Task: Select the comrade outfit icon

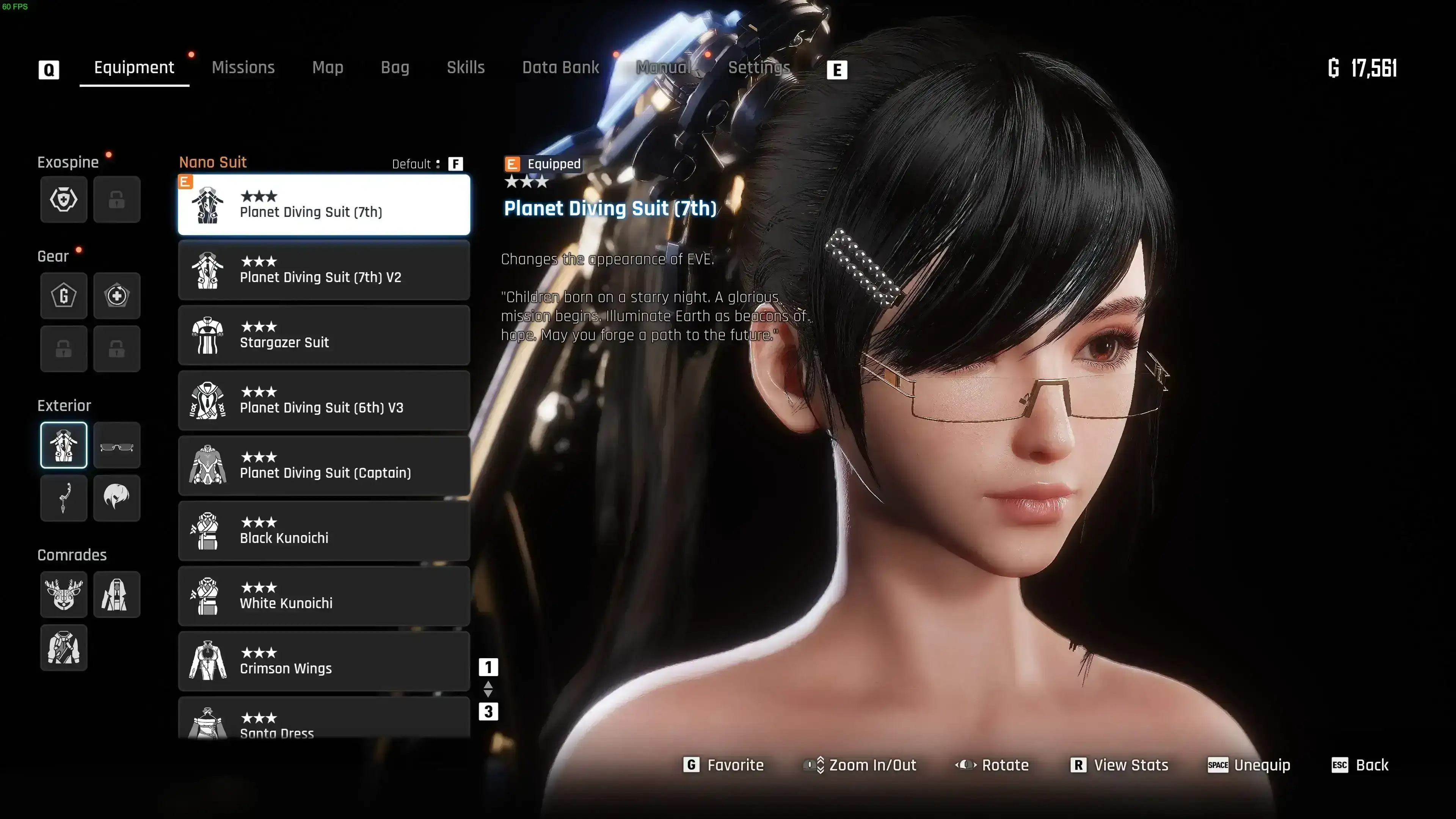Action: pos(117,594)
